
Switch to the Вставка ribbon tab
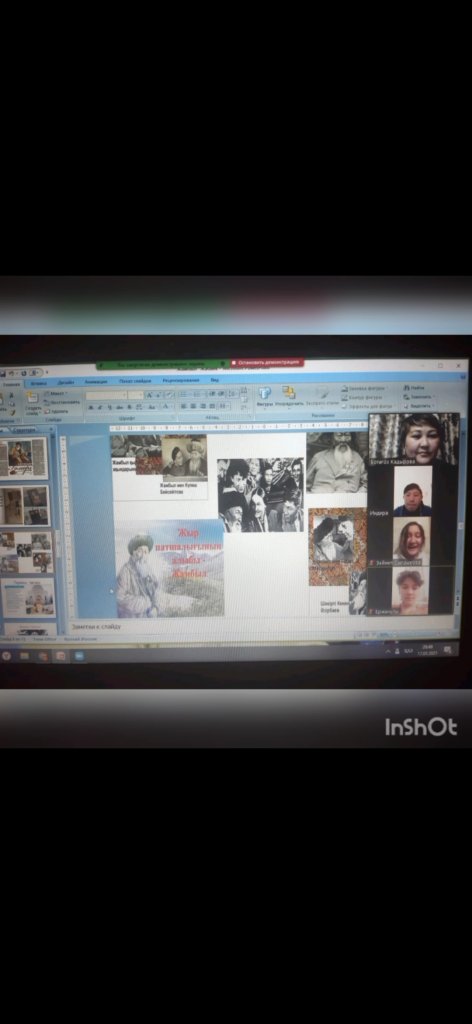39,383
